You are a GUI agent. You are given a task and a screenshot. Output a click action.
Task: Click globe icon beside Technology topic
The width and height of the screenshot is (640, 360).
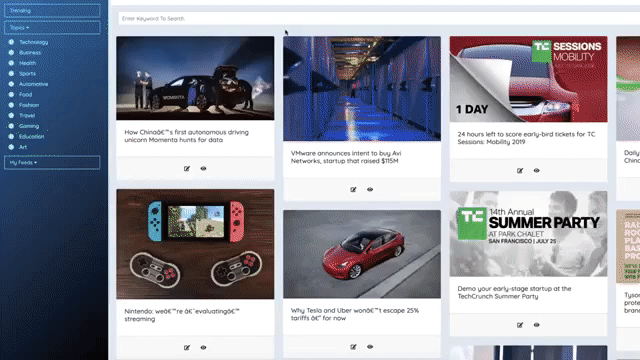(x=11, y=42)
